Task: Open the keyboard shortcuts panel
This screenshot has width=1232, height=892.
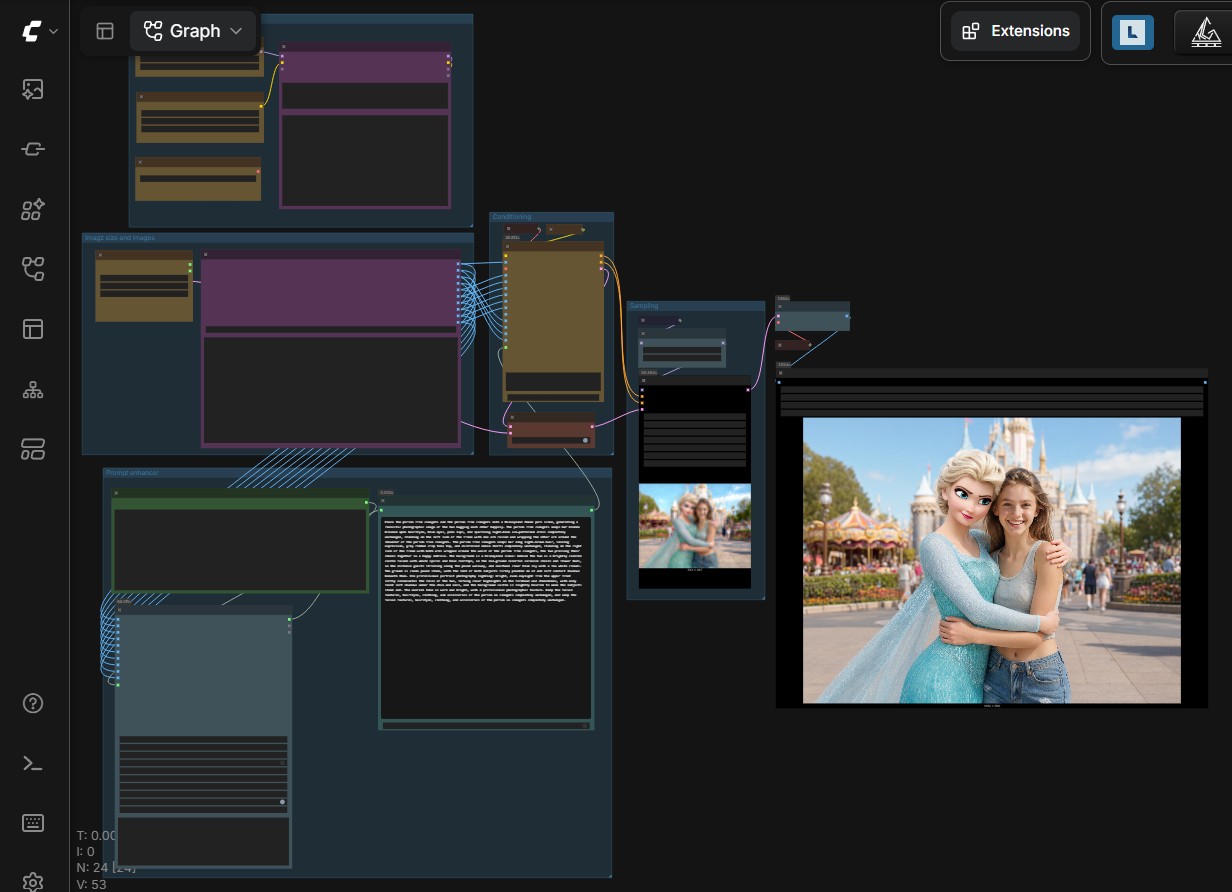Action: tap(33, 823)
